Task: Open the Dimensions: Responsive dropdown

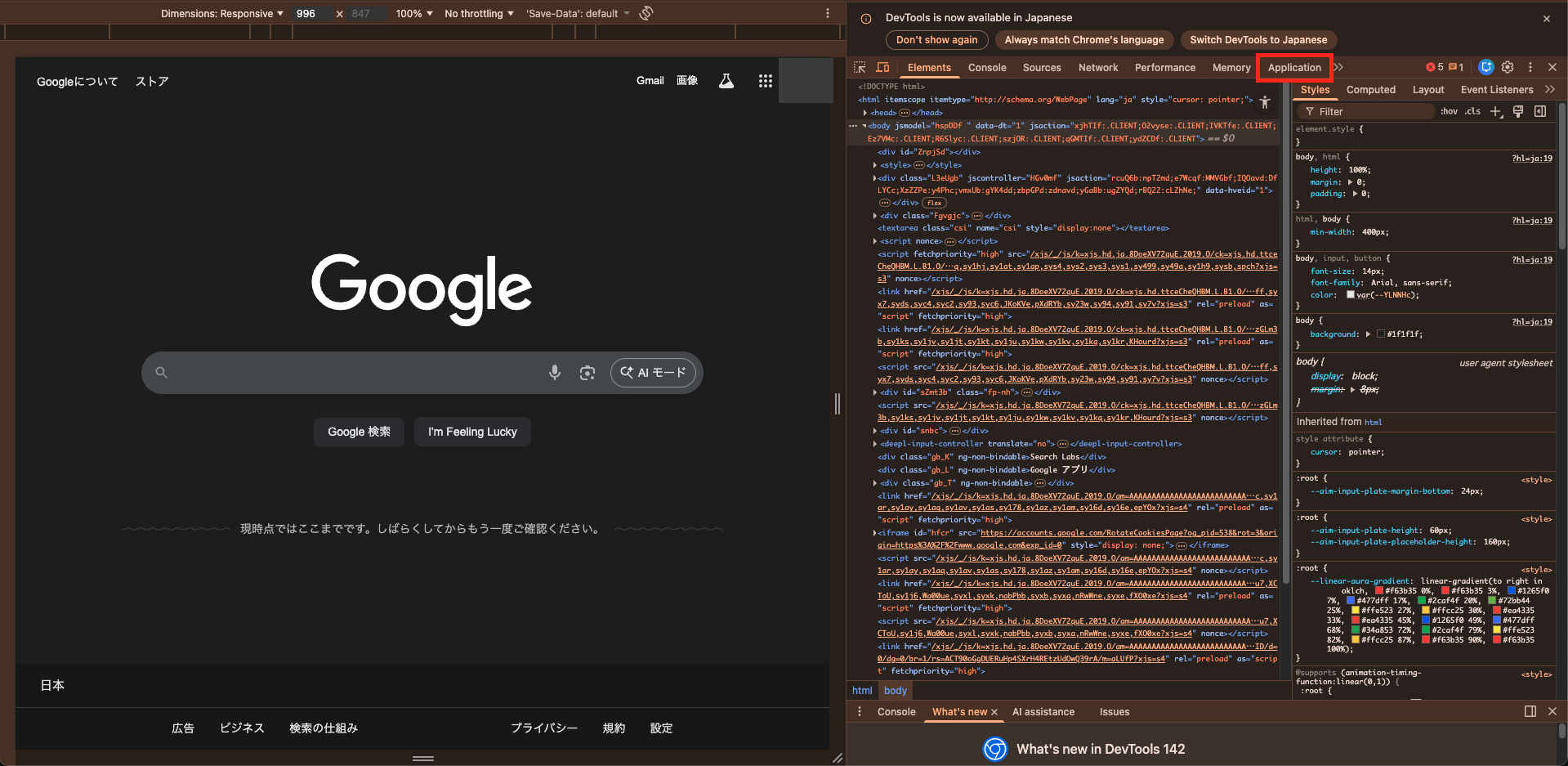Action: pos(221,13)
